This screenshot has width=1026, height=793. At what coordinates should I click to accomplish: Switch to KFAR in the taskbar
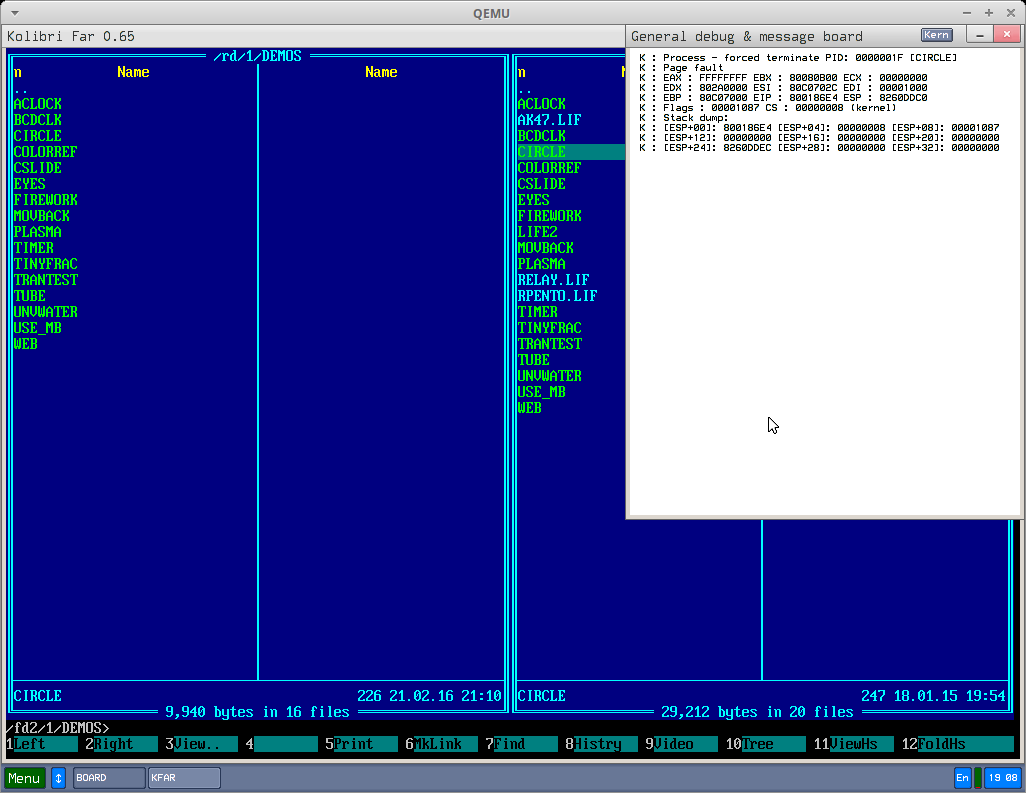click(184, 778)
